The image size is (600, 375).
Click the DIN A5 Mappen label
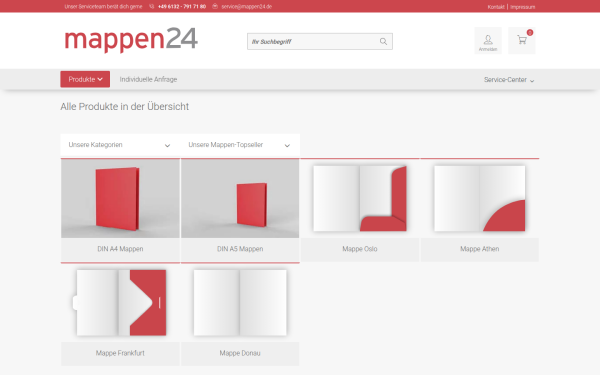240,249
